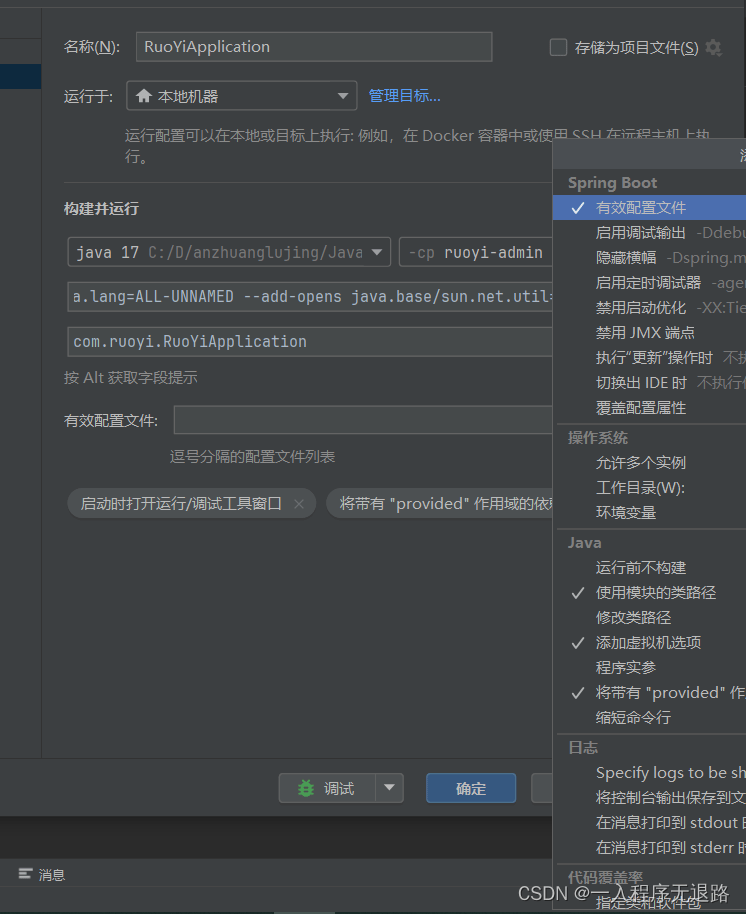Select 环境变量 menu entry
The width and height of the screenshot is (746, 914).
pos(649,513)
